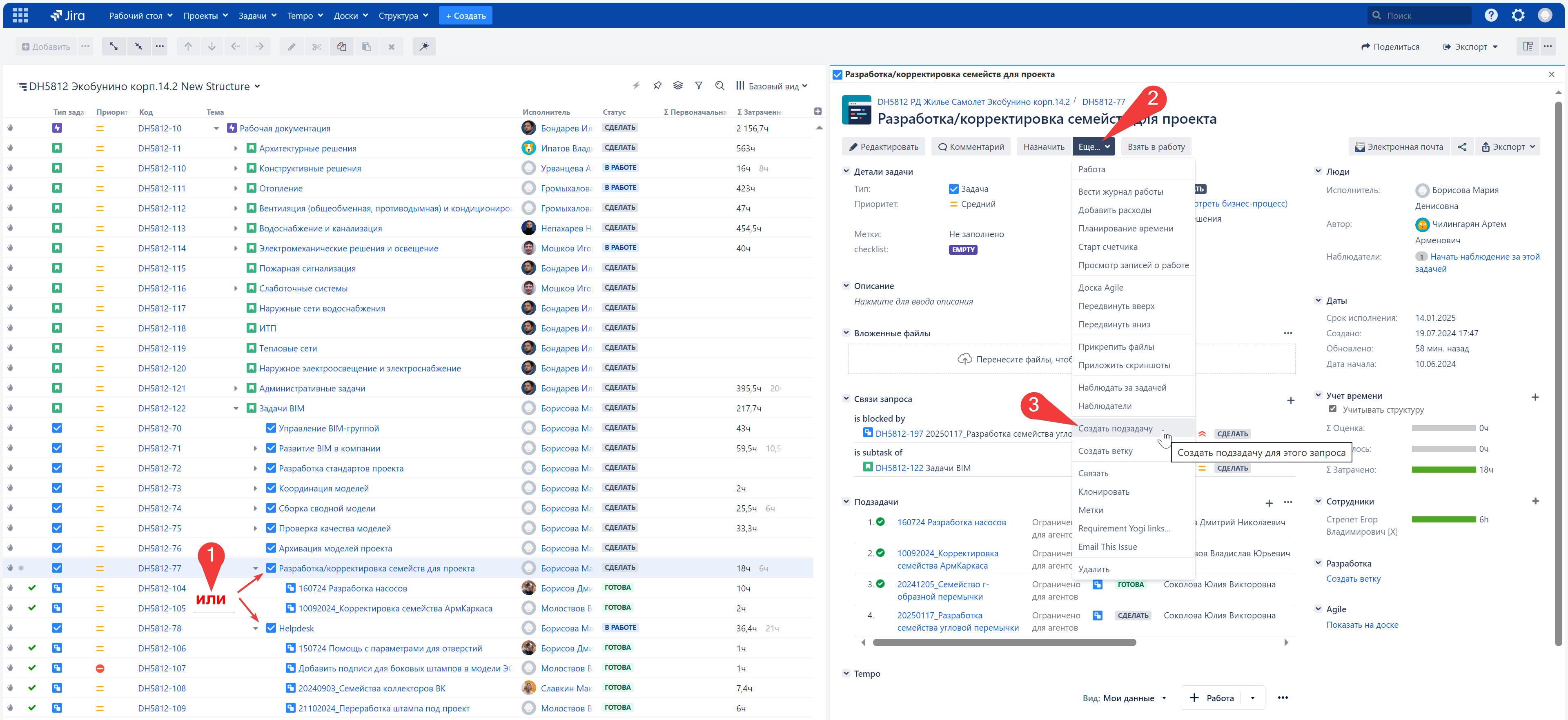Open structure search magnifier icon
This screenshot has height=720, width=1568.
[x=719, y=86]
